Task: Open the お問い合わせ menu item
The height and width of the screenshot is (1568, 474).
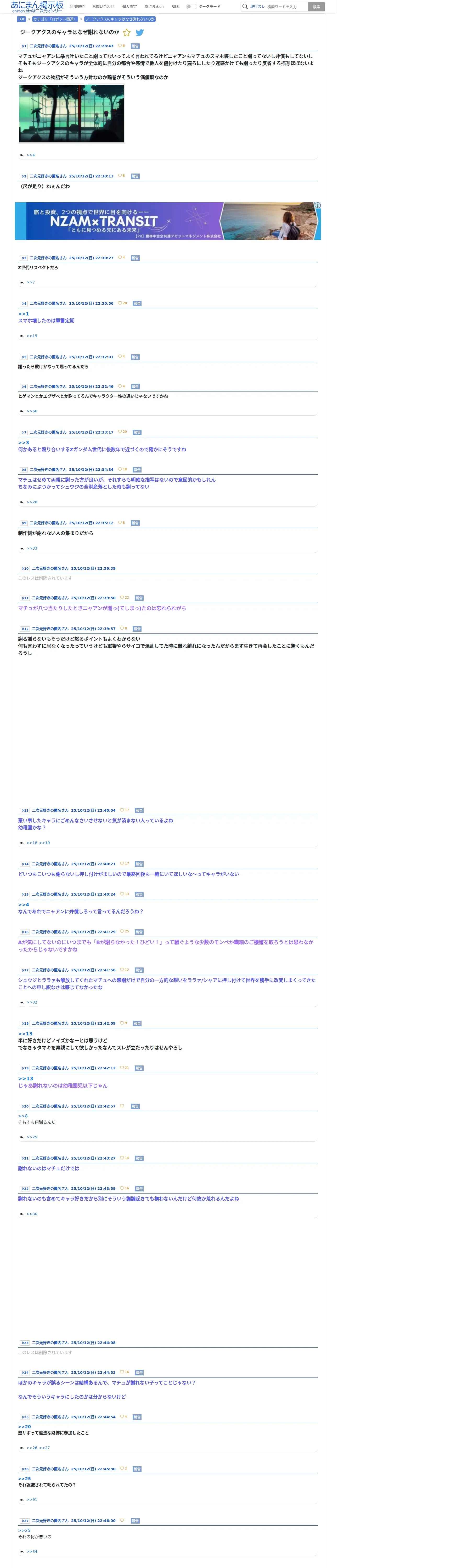Action: pyautogui.click(x=103, y=7)
